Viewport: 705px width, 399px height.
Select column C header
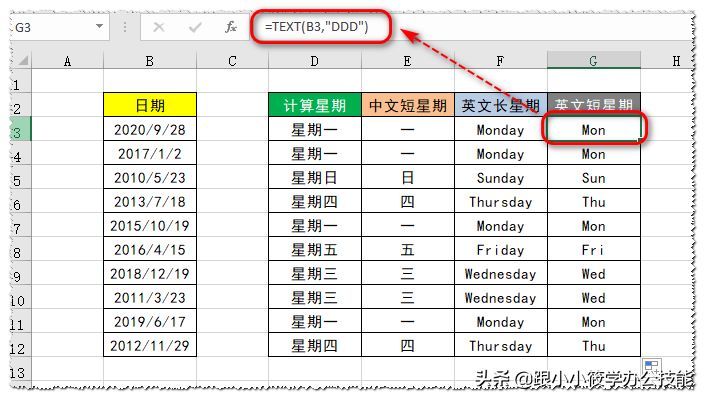232,61
